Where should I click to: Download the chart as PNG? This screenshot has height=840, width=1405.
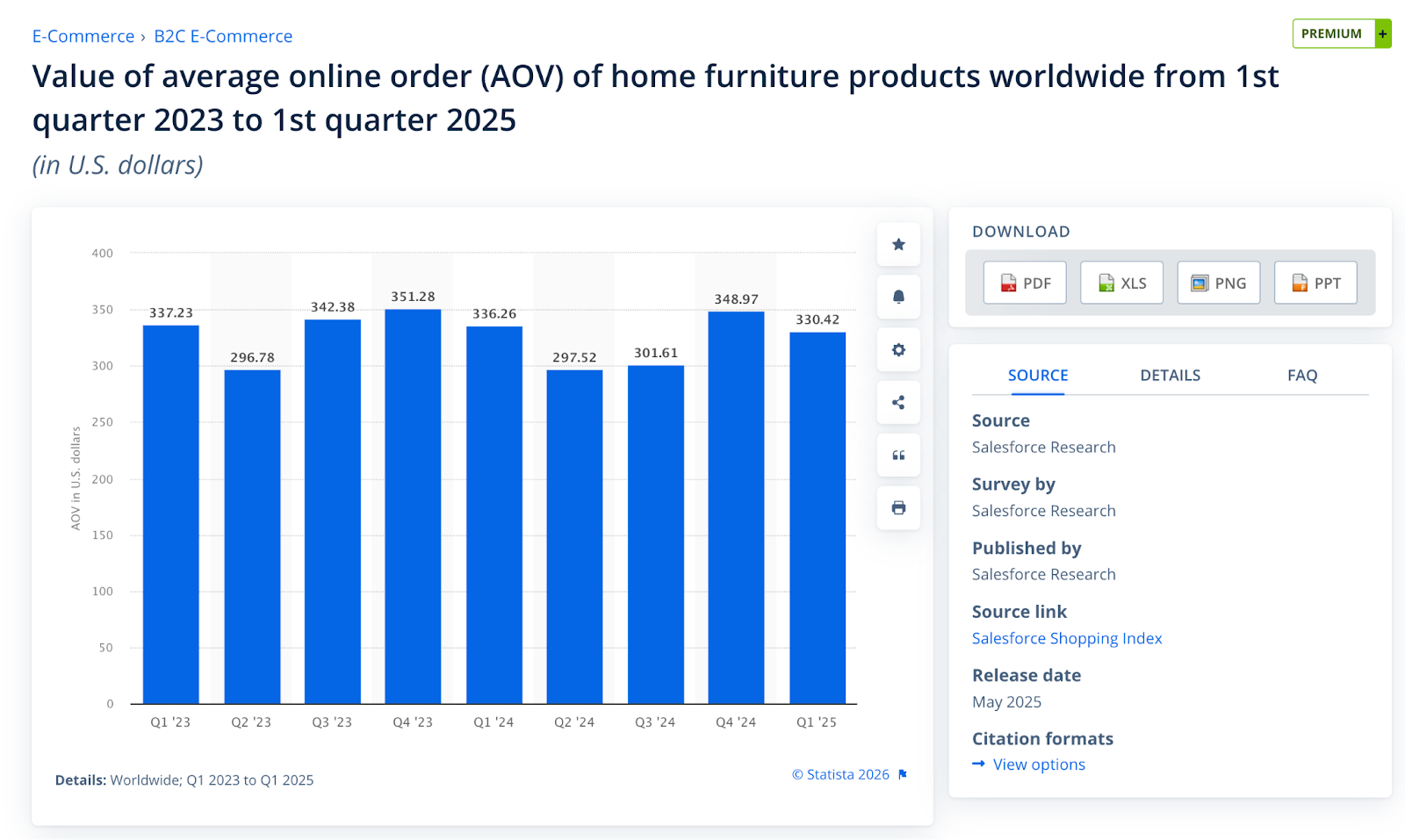1218,282
